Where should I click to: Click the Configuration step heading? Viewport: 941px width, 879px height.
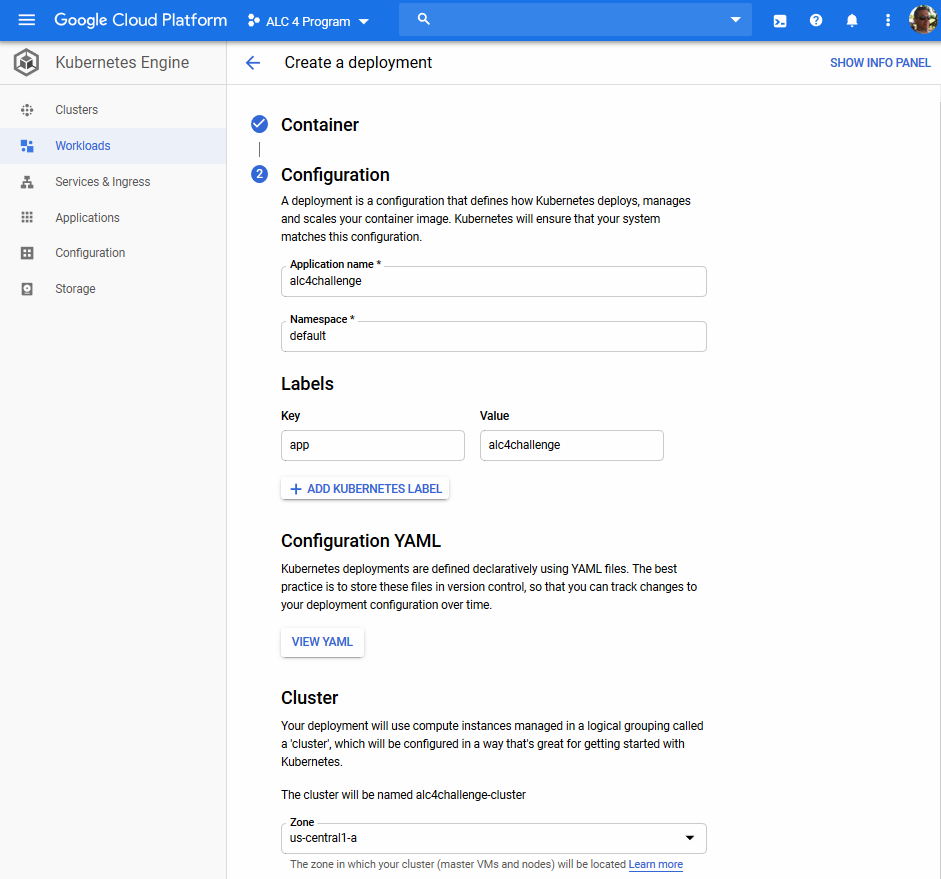coord(335,175)
